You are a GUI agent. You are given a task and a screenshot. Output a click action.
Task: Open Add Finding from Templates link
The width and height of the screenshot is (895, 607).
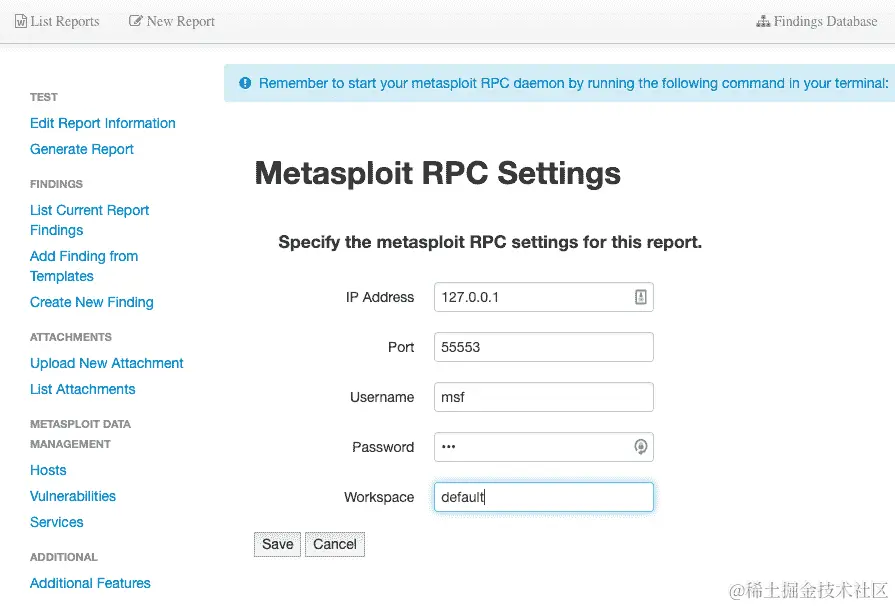pyautogui.click(x=84, y=266)
